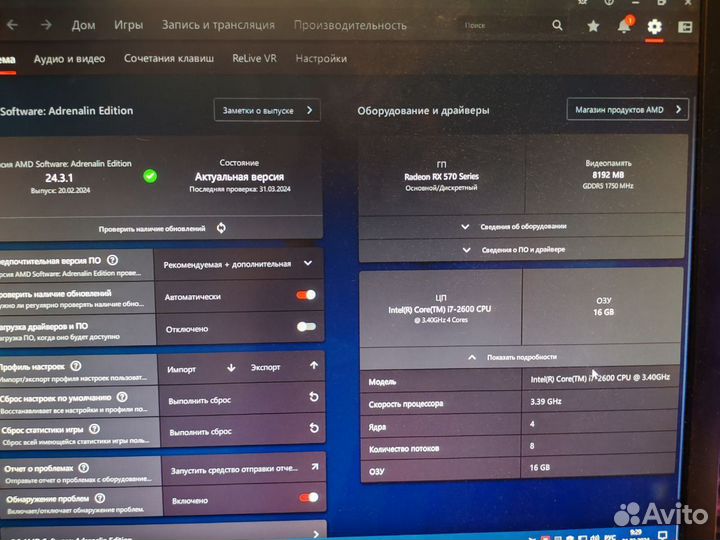This screenshot has width=720, height=540.
Task: Collapse CPU details with chevron
Action: [x=472, y=357]
